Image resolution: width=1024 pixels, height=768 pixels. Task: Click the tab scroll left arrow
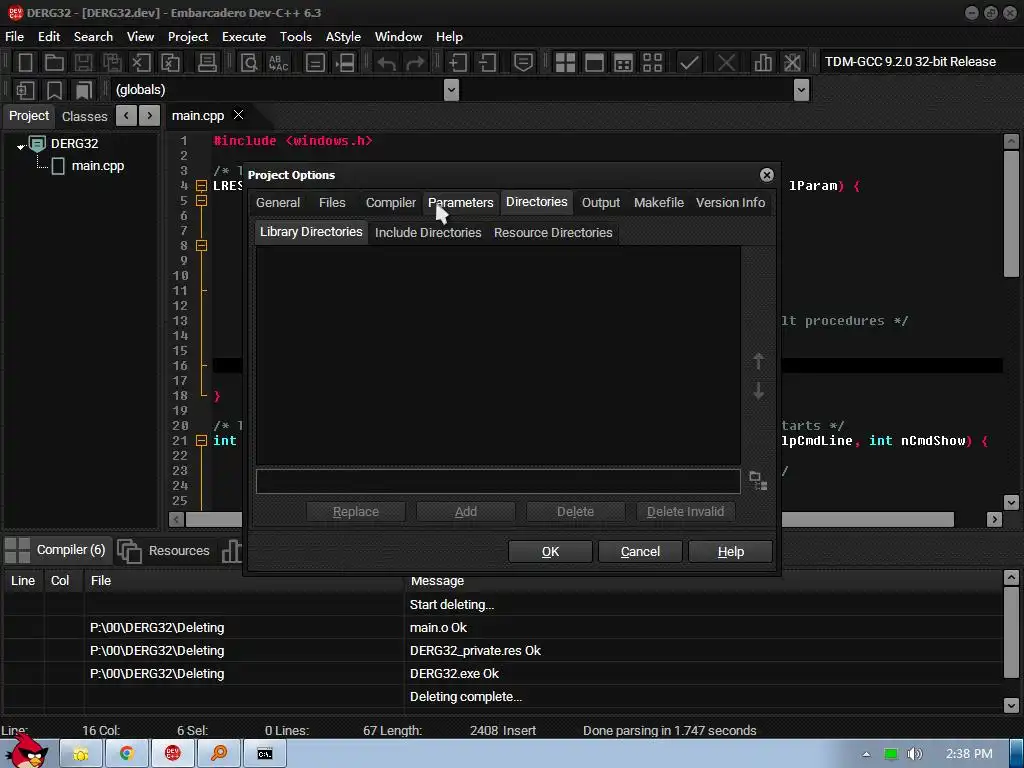[x=127, y=116]
